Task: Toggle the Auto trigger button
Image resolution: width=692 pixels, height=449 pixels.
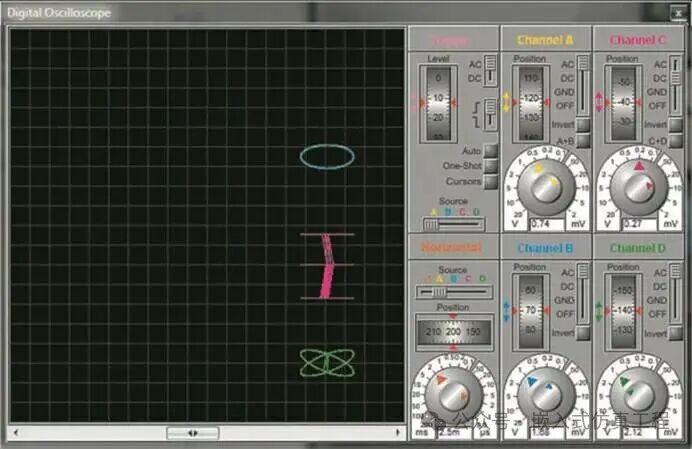Action: 490,151
